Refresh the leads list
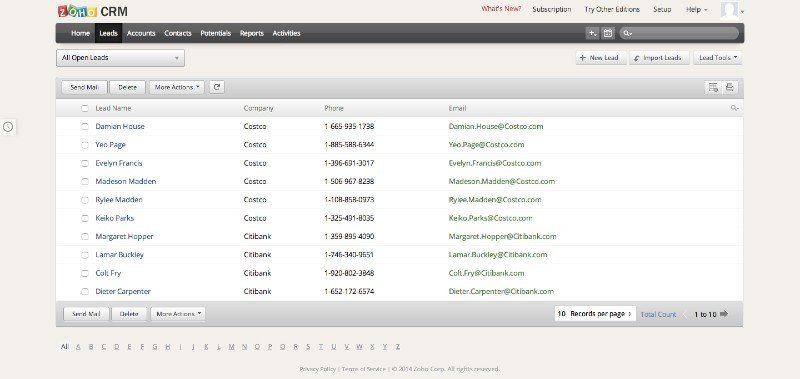The height and width of the screenshot is (379, 800). tap(217, 87)
